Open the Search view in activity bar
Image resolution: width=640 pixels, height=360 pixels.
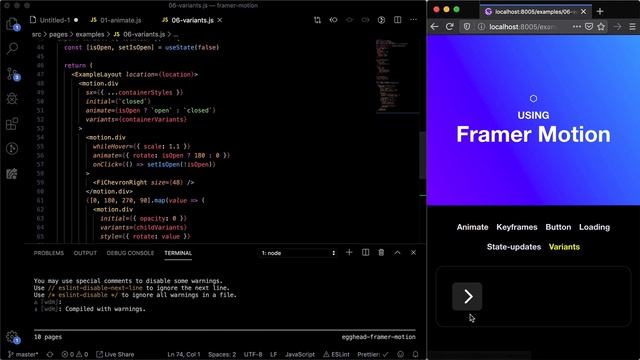pos(12,49)
